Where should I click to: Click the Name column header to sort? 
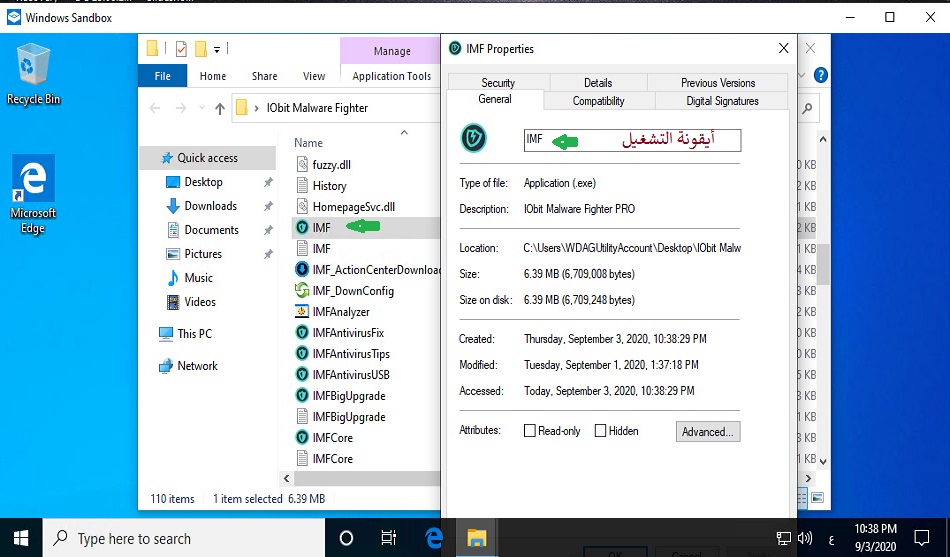click(309, 143)
